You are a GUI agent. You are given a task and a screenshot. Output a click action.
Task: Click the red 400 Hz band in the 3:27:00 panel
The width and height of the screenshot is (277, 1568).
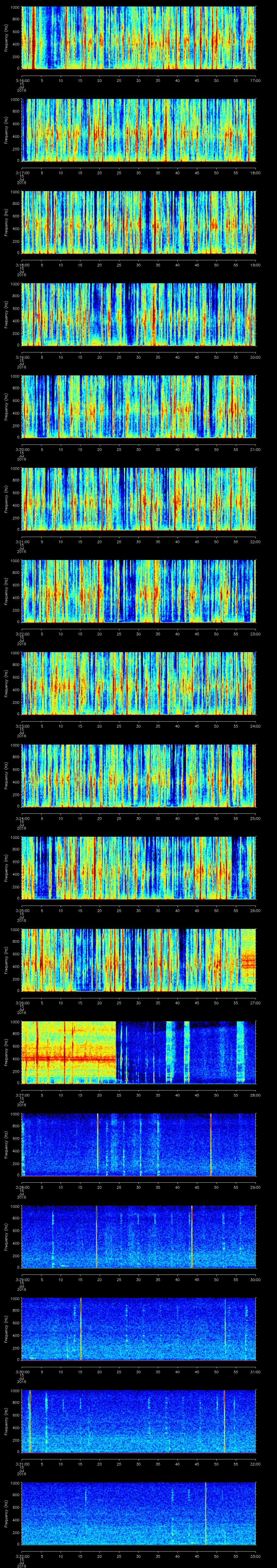pyautogui.click(x=69, y=1059)
